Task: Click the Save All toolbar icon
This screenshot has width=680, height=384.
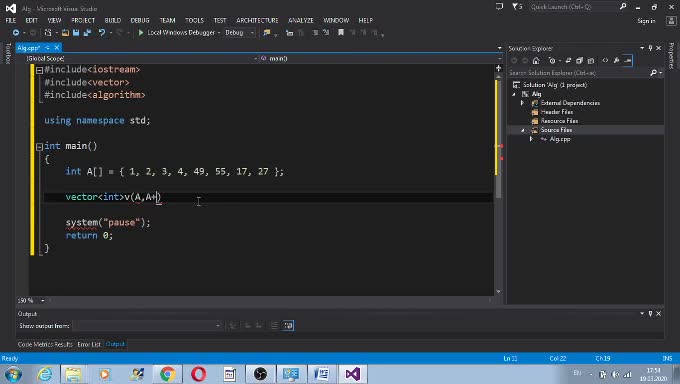Action: click(87, 33)
